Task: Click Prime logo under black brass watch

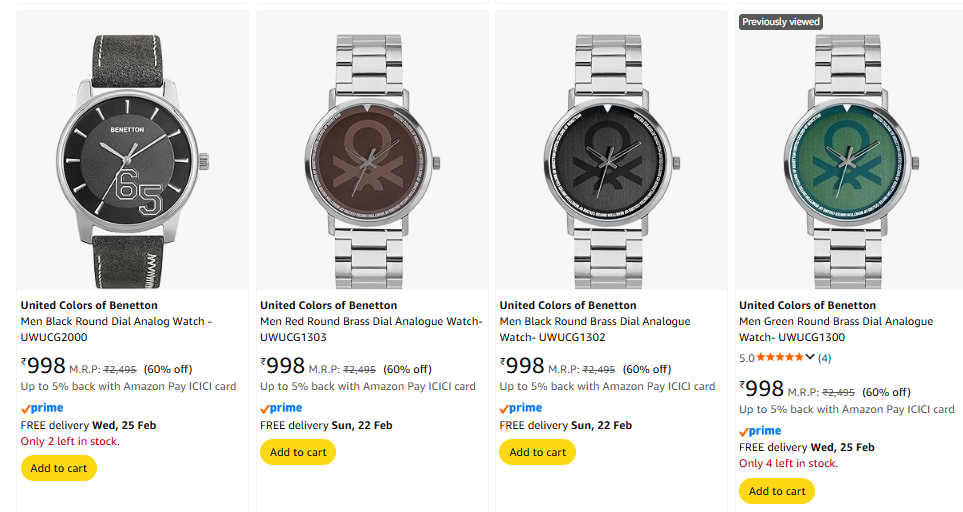Action: click(521, 408)
